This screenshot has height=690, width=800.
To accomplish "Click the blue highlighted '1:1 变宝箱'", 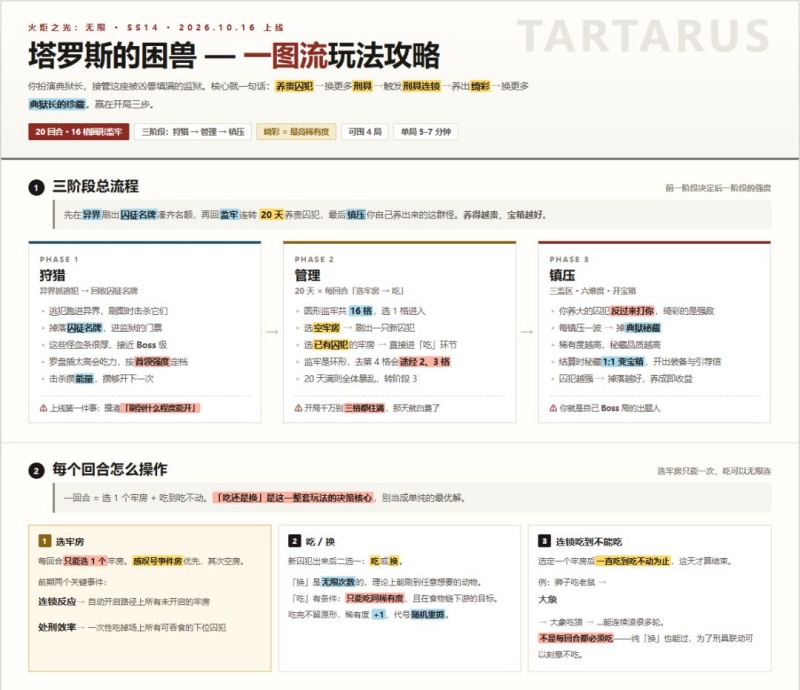I will (623, 362).
